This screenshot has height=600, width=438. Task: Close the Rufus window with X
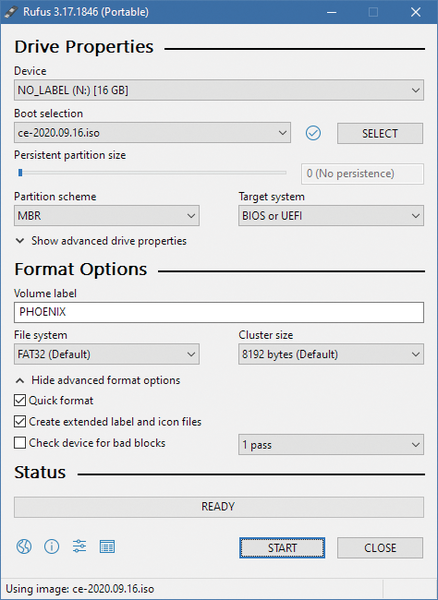[415, 12]
